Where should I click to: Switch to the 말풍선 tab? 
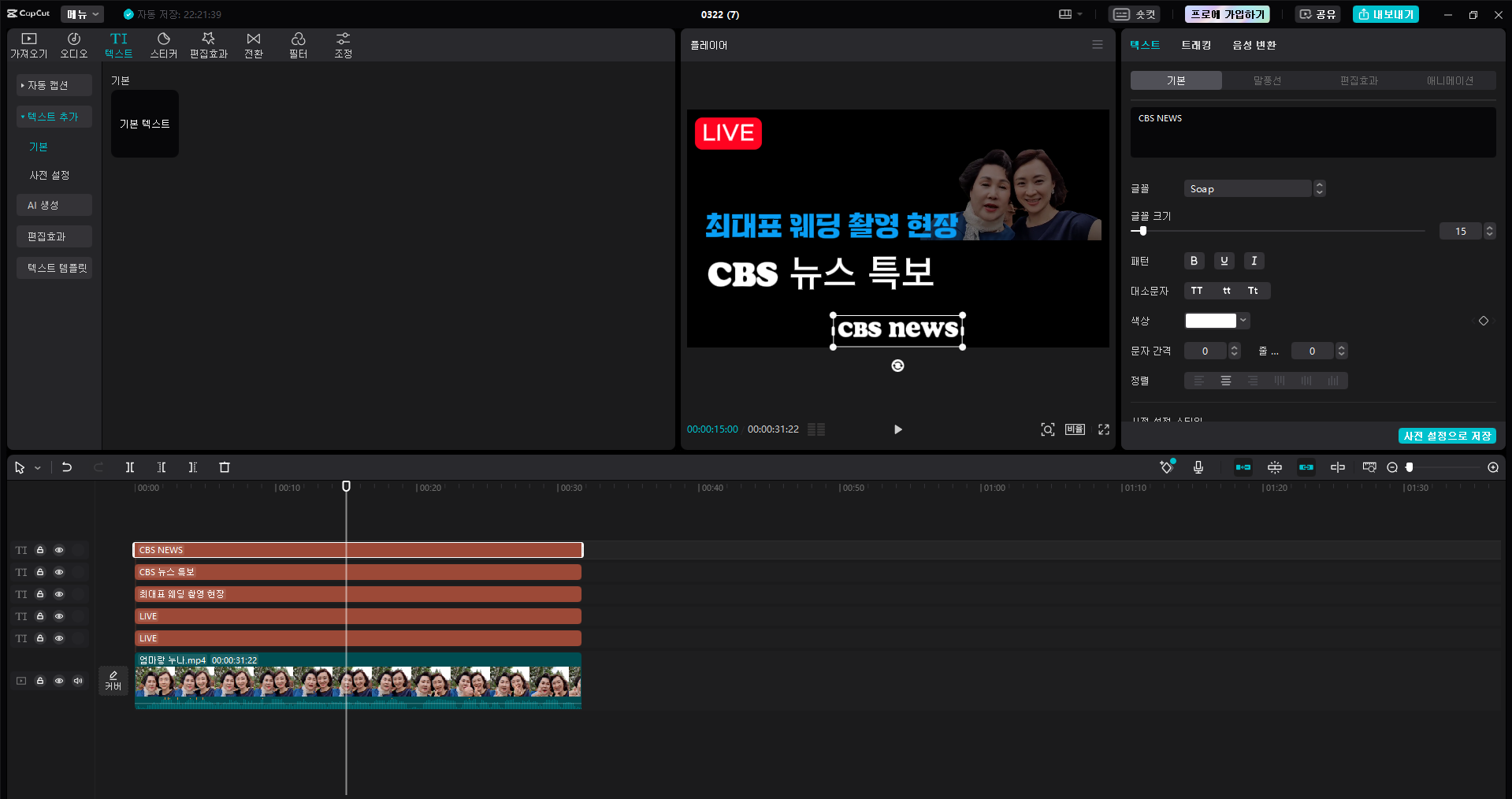click(1267, 80)
